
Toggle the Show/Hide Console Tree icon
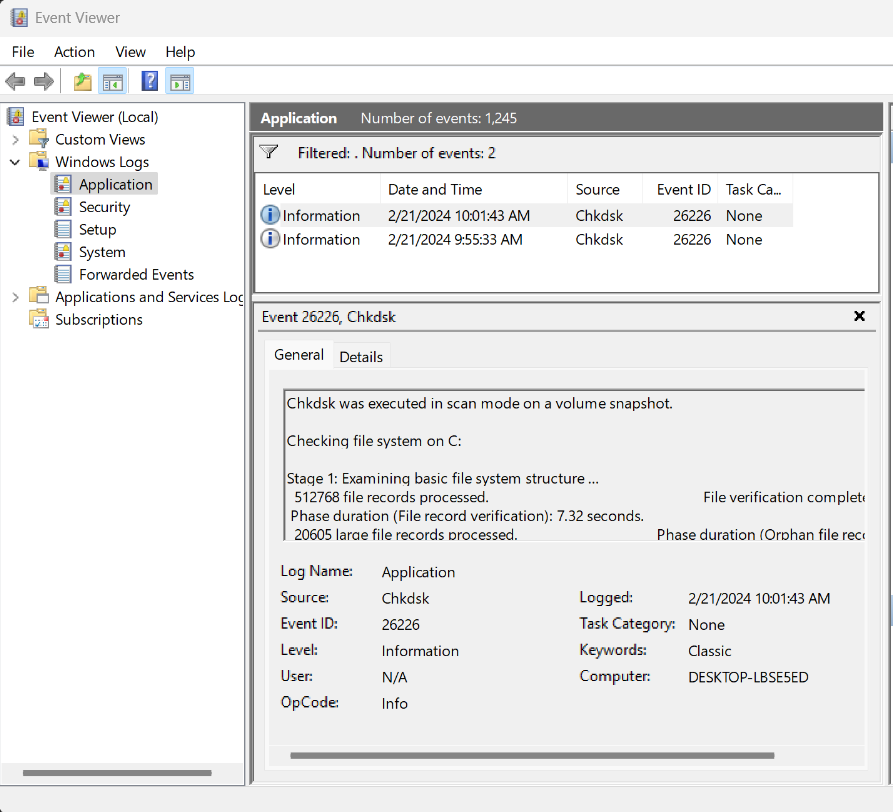113,81
